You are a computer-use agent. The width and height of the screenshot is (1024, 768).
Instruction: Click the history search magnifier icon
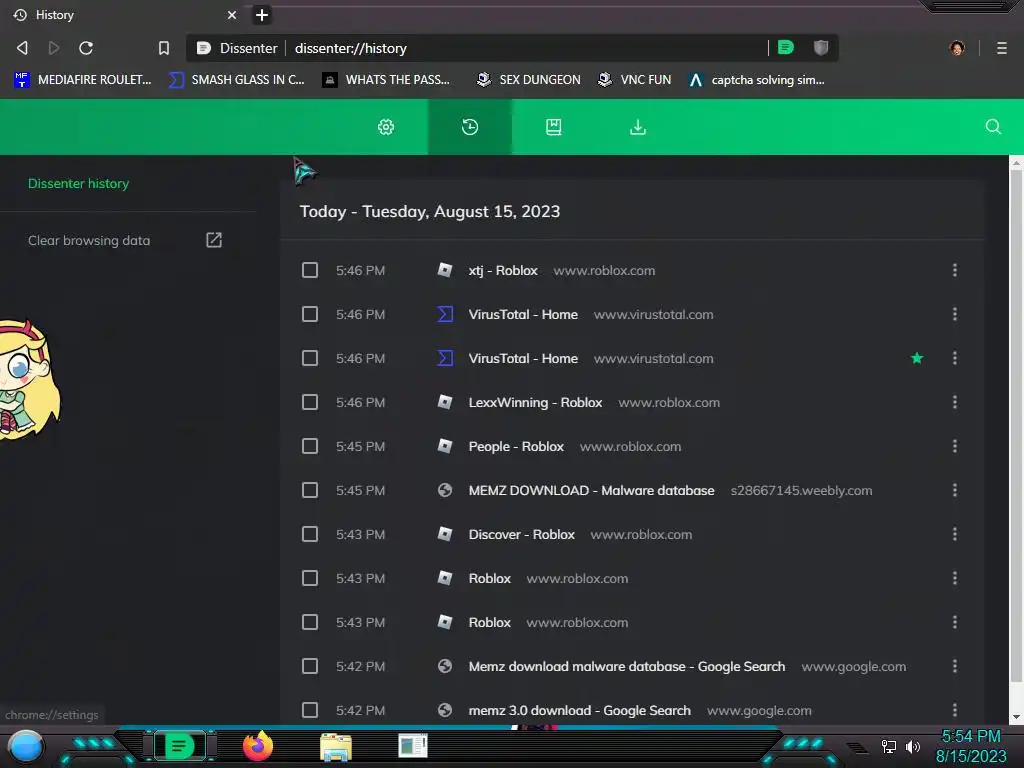[x=993, y=127]
